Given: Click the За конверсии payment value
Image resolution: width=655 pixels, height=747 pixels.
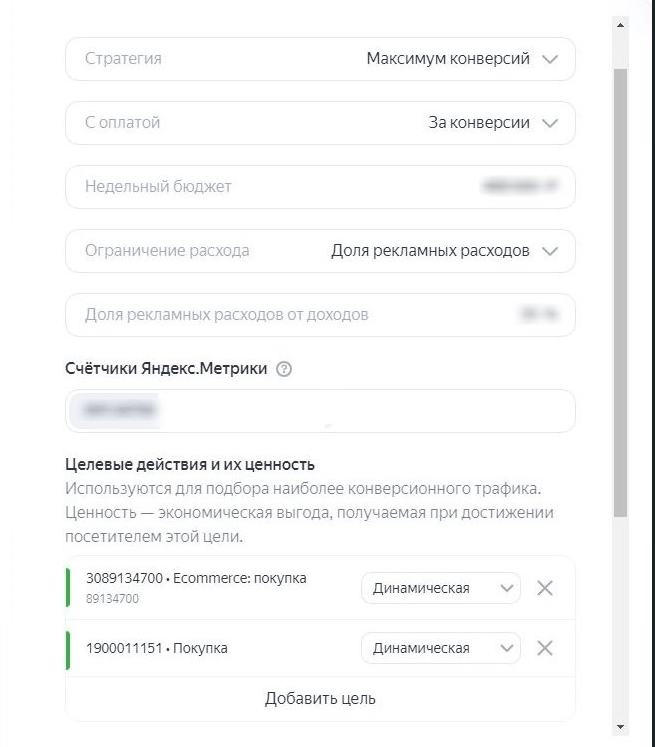Looking at the screenshot, I should (479, 123).
